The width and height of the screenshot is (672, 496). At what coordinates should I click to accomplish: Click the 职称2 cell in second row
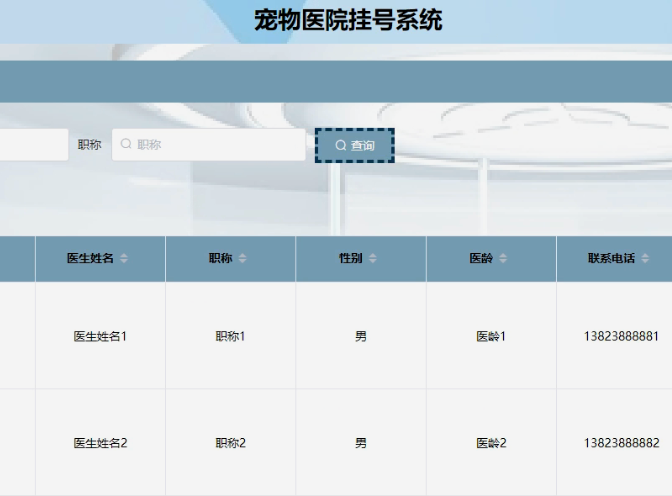pyautogui.click(x=230, y=443)
